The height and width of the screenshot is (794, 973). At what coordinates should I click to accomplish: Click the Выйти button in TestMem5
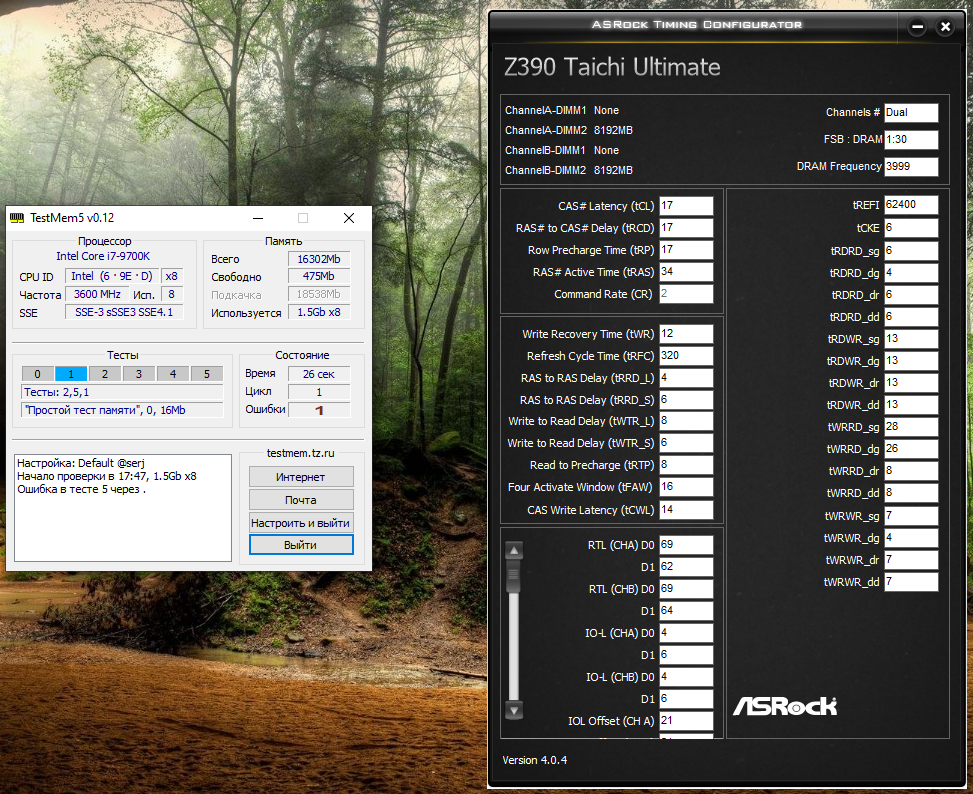pos(301,545)
